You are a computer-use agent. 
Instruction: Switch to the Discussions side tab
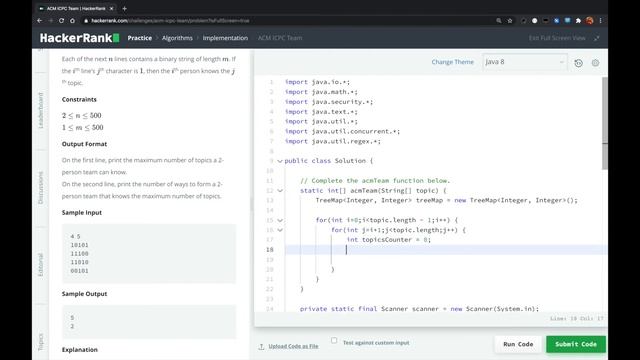40,188
